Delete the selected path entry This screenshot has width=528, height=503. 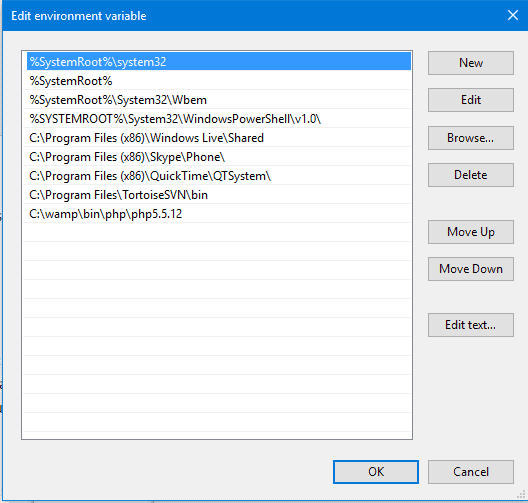click(470, 175)
